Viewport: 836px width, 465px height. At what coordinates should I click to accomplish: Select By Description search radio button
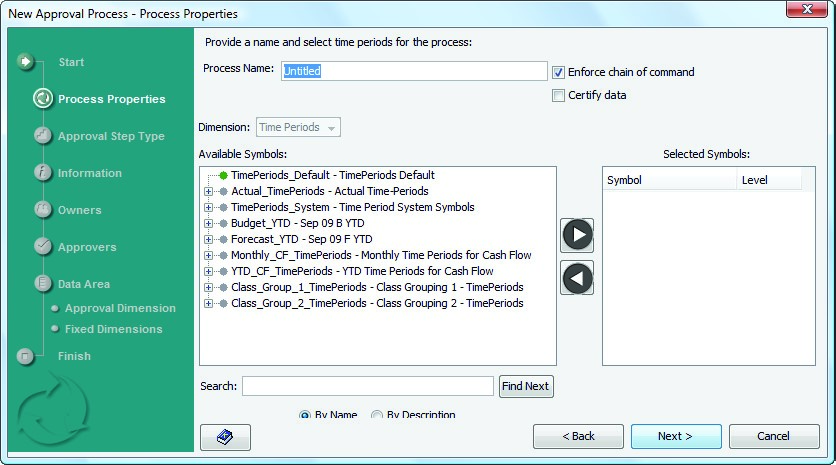377,414
